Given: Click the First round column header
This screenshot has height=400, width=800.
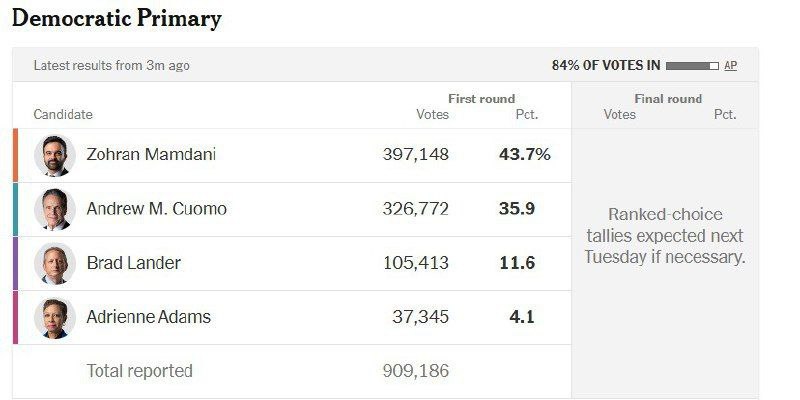Looking at the screenshot, I should tap(481, 99).
